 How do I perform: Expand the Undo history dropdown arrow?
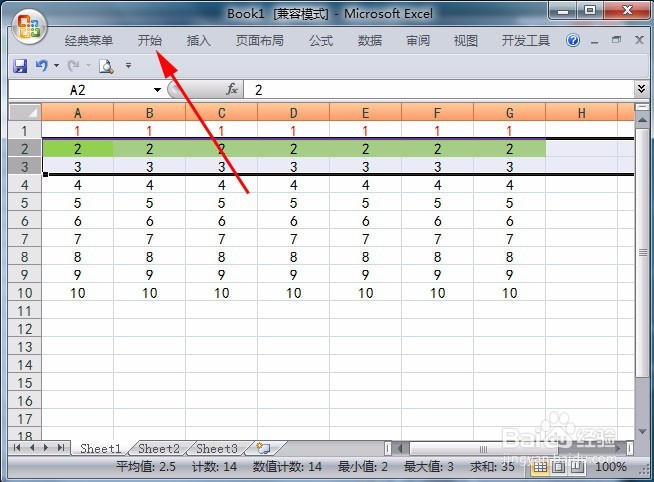coord(56,65)
